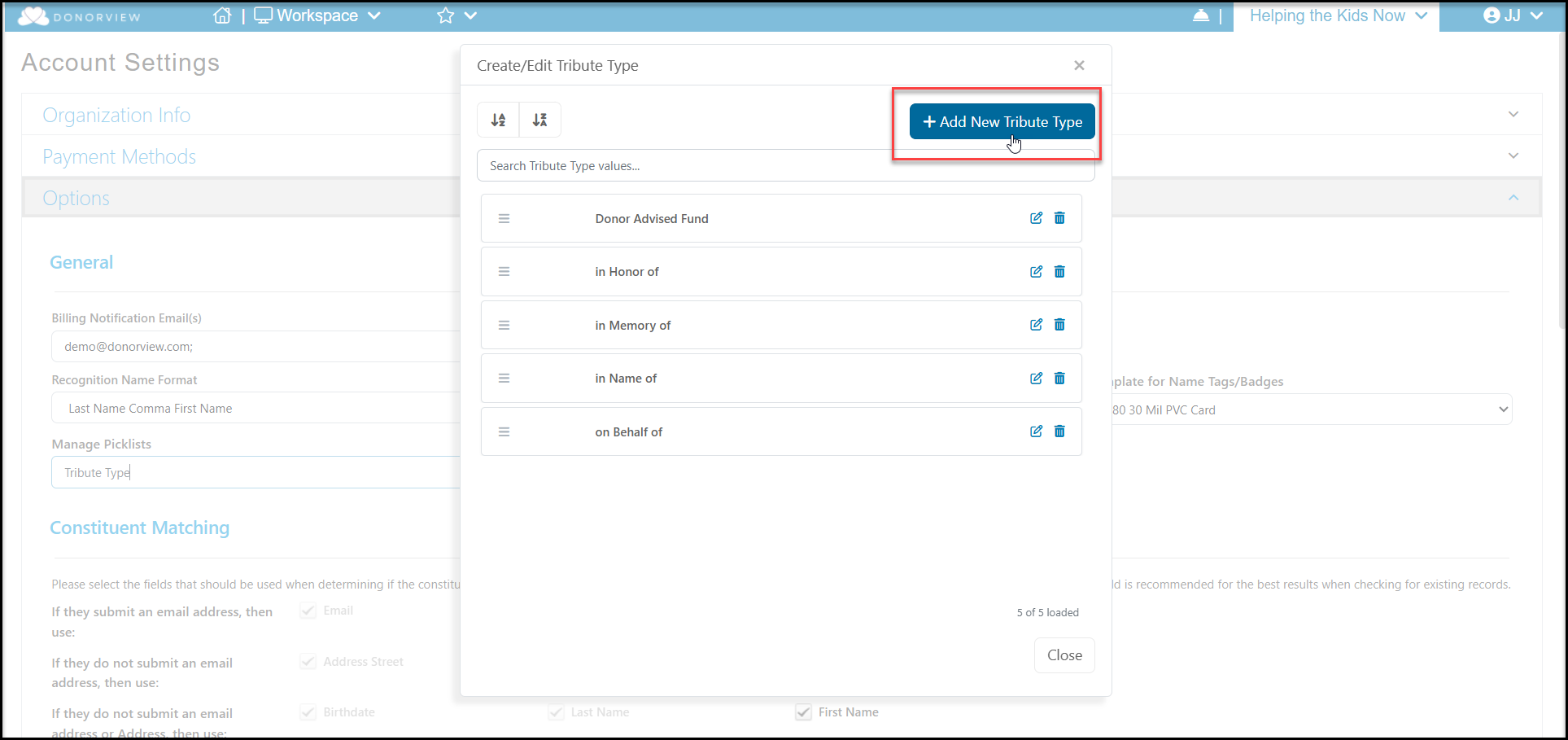Grab drag handle for in Memory of
The width and height of the screenshot is (1568, 740).
pos(504,325)
